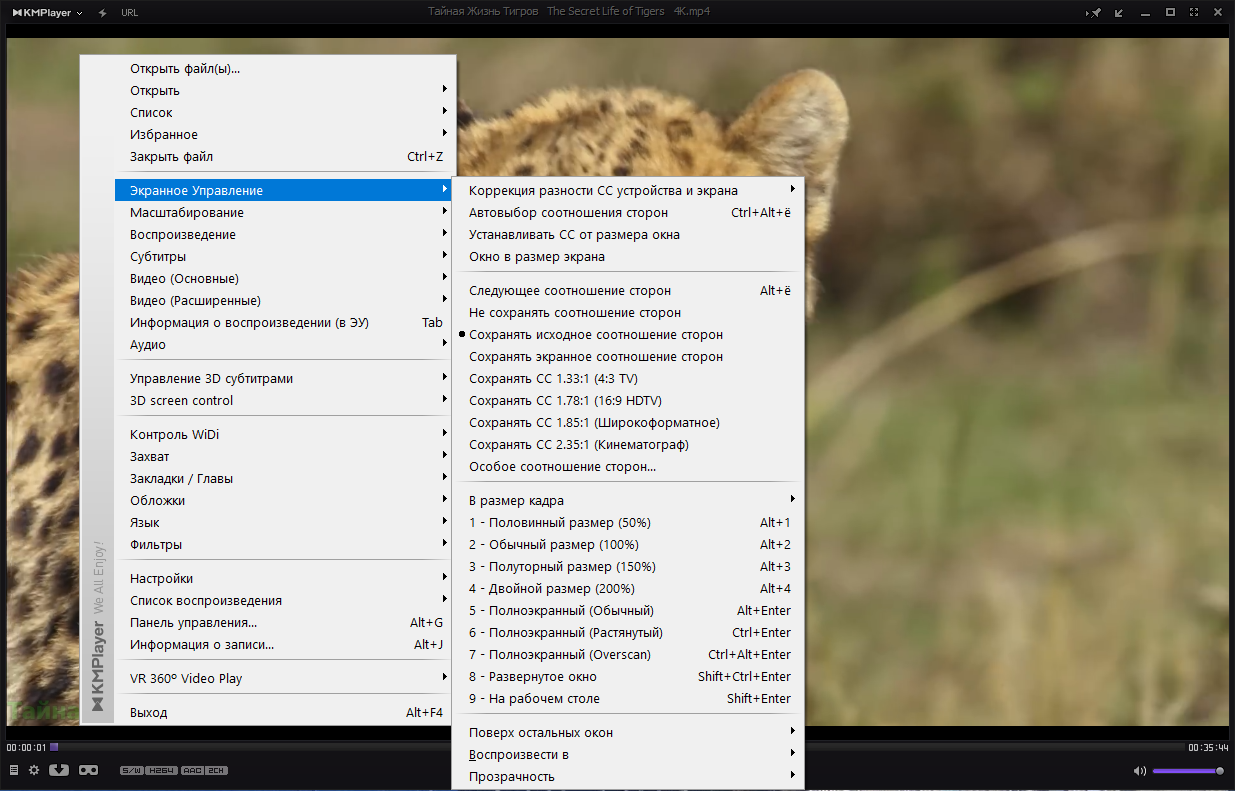The image size is (1235, 791).
Task: Toggle the fullscreen corners icon
Action: 1194,13
